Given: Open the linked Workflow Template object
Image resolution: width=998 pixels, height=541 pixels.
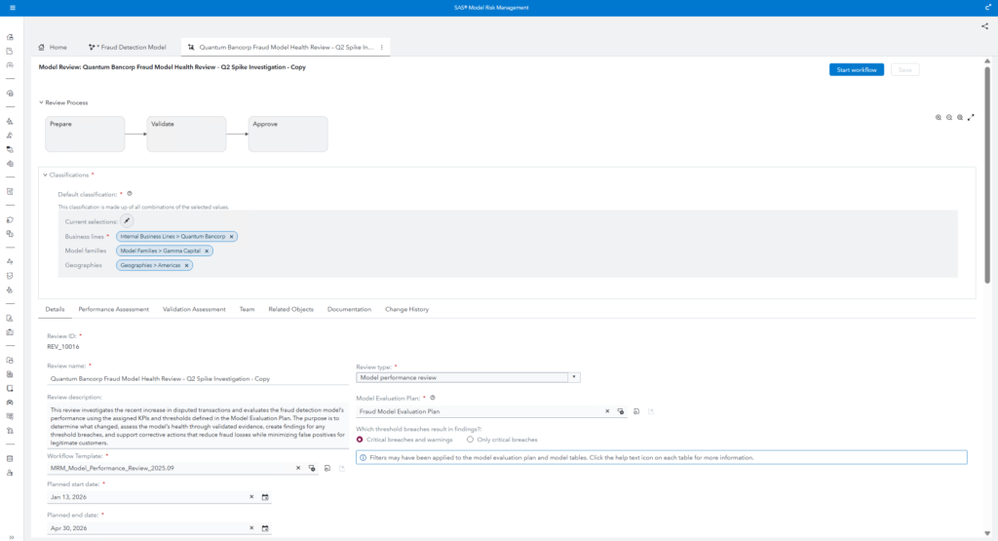Looking at the screenshot, I should pos(327,468).
